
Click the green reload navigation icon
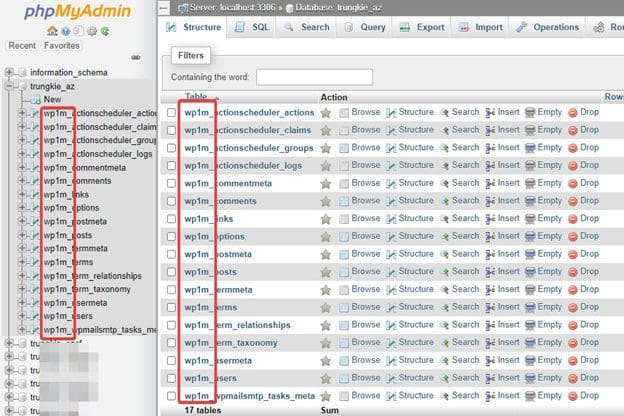[106, 31]
